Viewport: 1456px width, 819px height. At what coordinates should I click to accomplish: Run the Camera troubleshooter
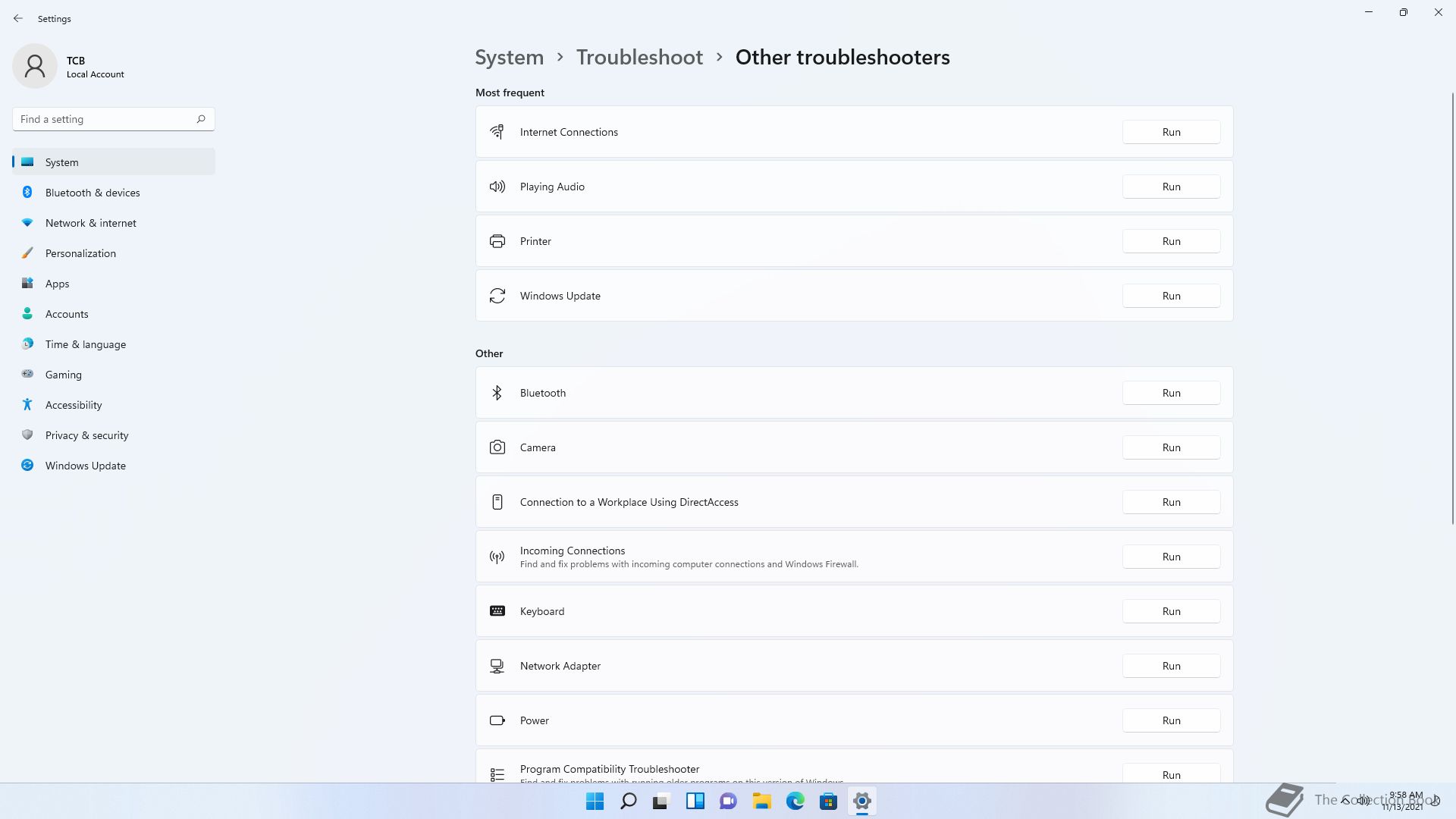[1171, 447]
